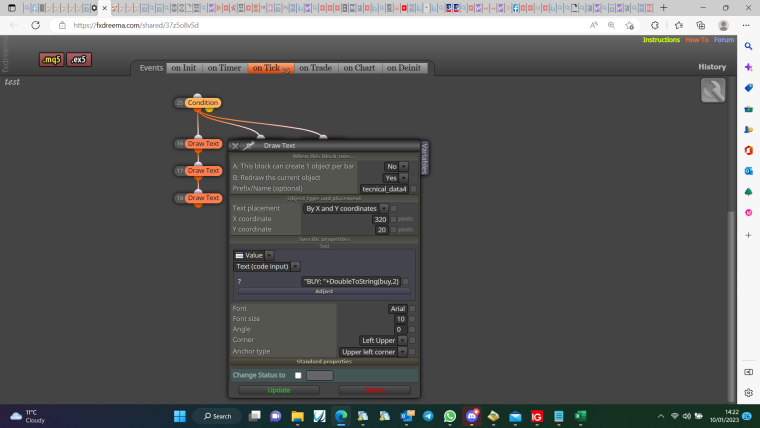760x428 pixels.
Task: Switch to the on Trade tab
Action: tap(316, 68)
